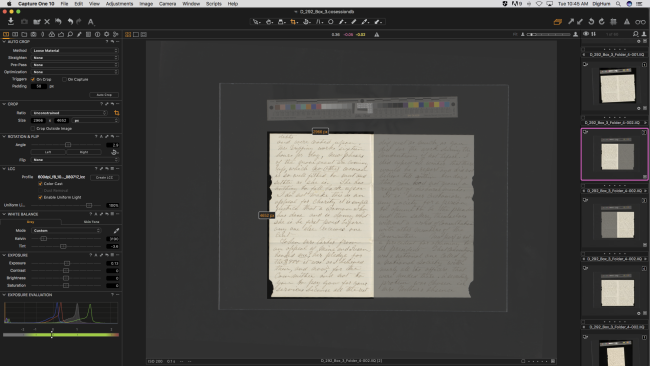Open the Image menu
Image resolution: width=650 pixels, height=366 pixels.
[146, 4]
